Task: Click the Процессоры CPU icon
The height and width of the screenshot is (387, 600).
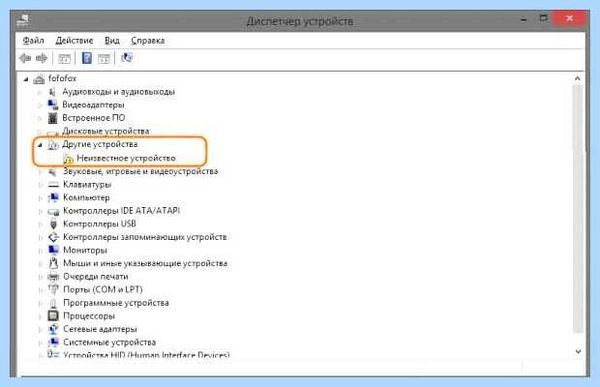Action: [53, 316]
